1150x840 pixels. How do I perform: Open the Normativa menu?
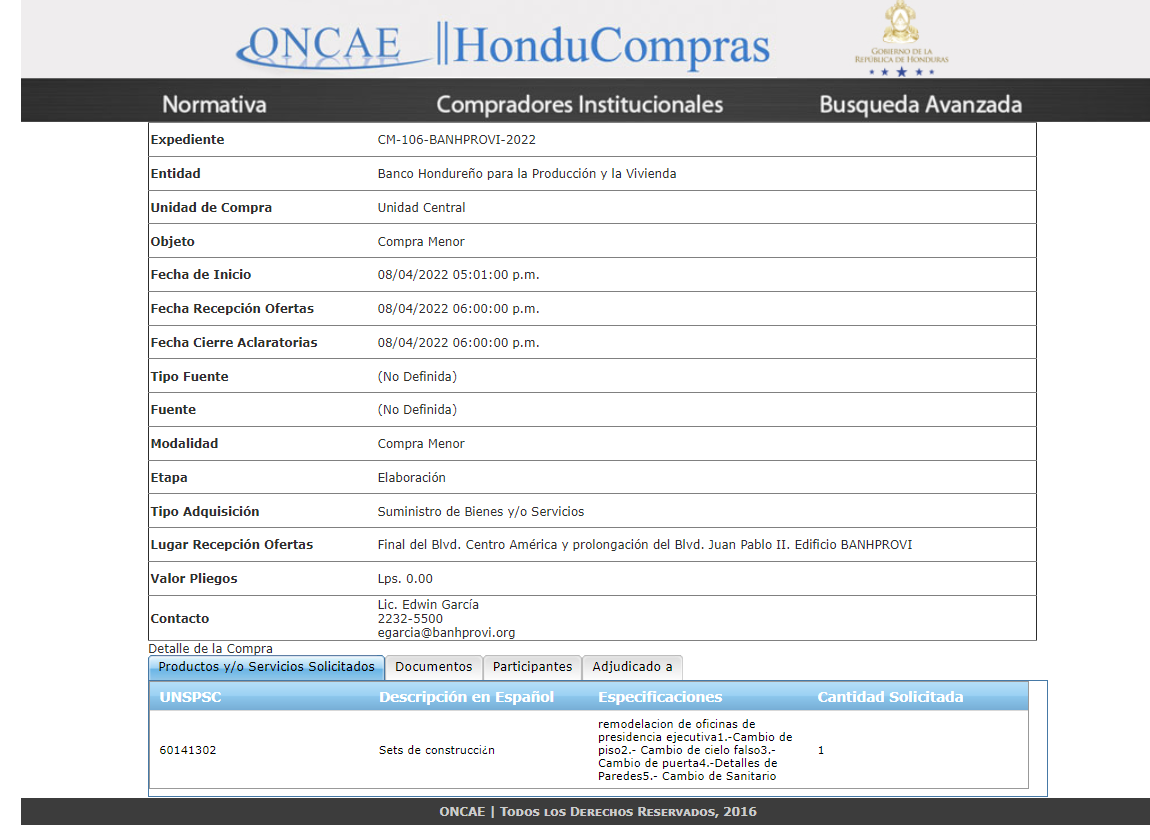[214, 104]
